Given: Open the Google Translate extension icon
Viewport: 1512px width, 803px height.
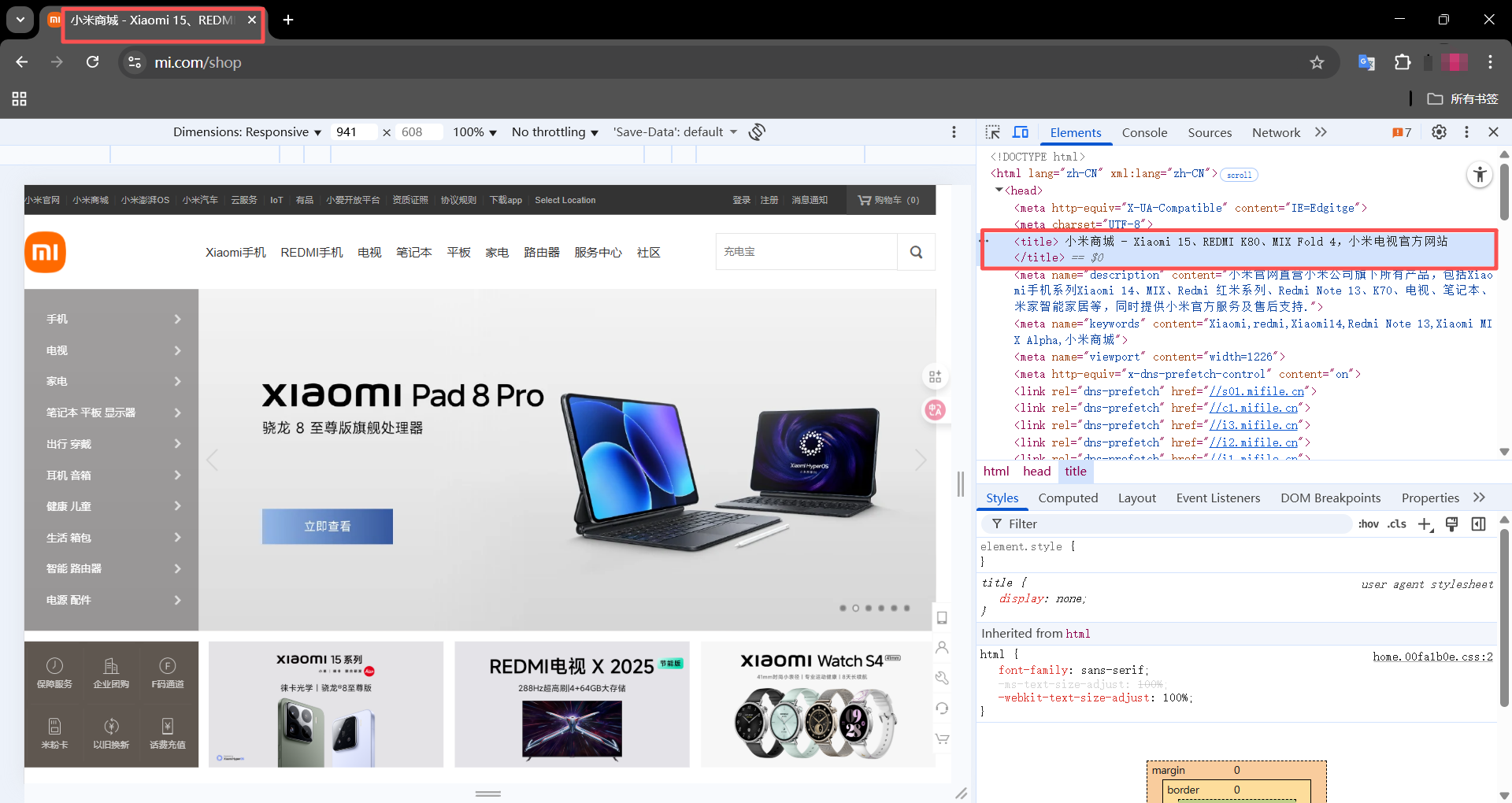Looking at the screenshot, I should click(1366, 62).
